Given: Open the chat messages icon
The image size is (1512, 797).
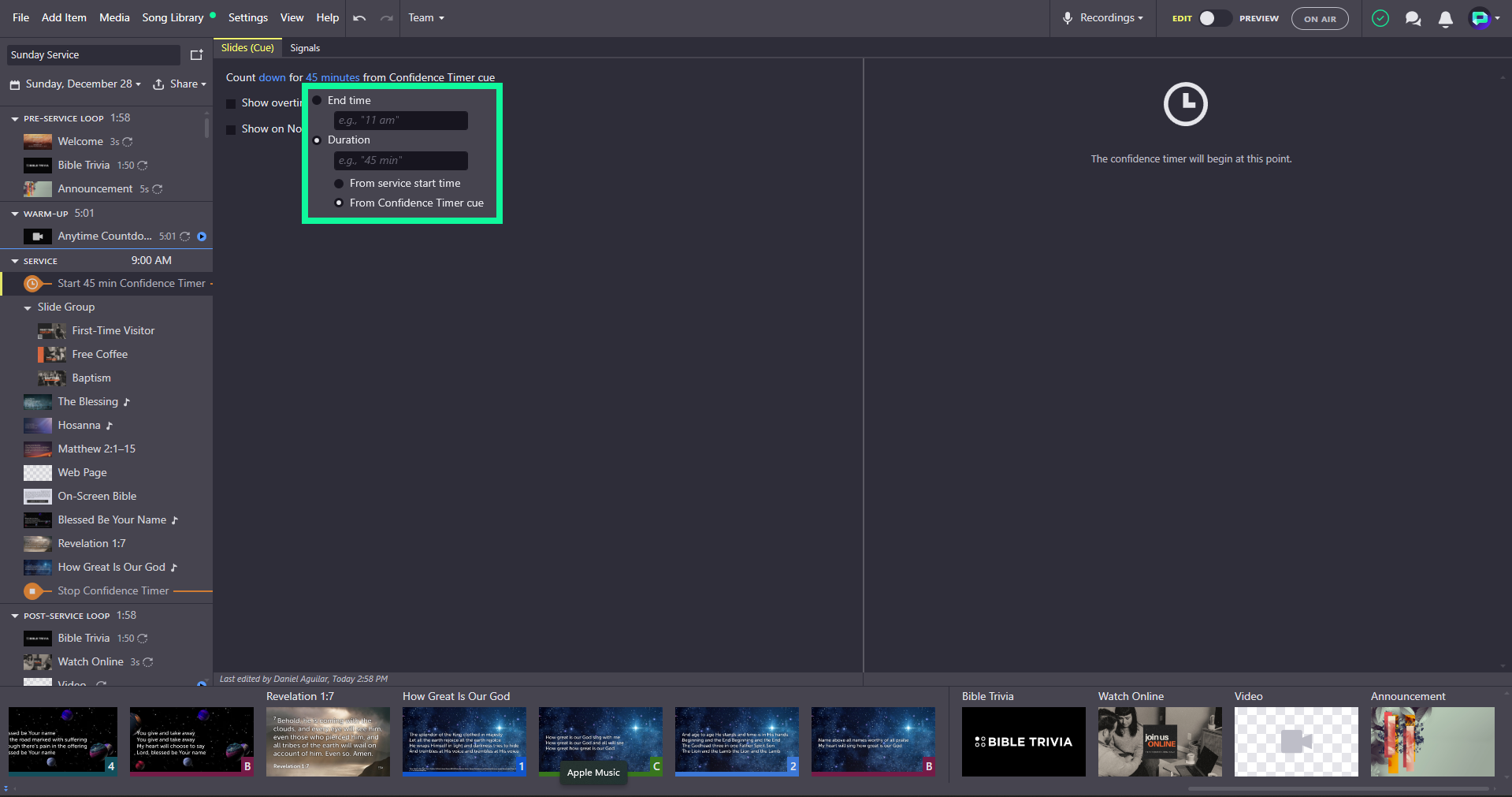Looking at the screenshot, I should (1413, 19).
